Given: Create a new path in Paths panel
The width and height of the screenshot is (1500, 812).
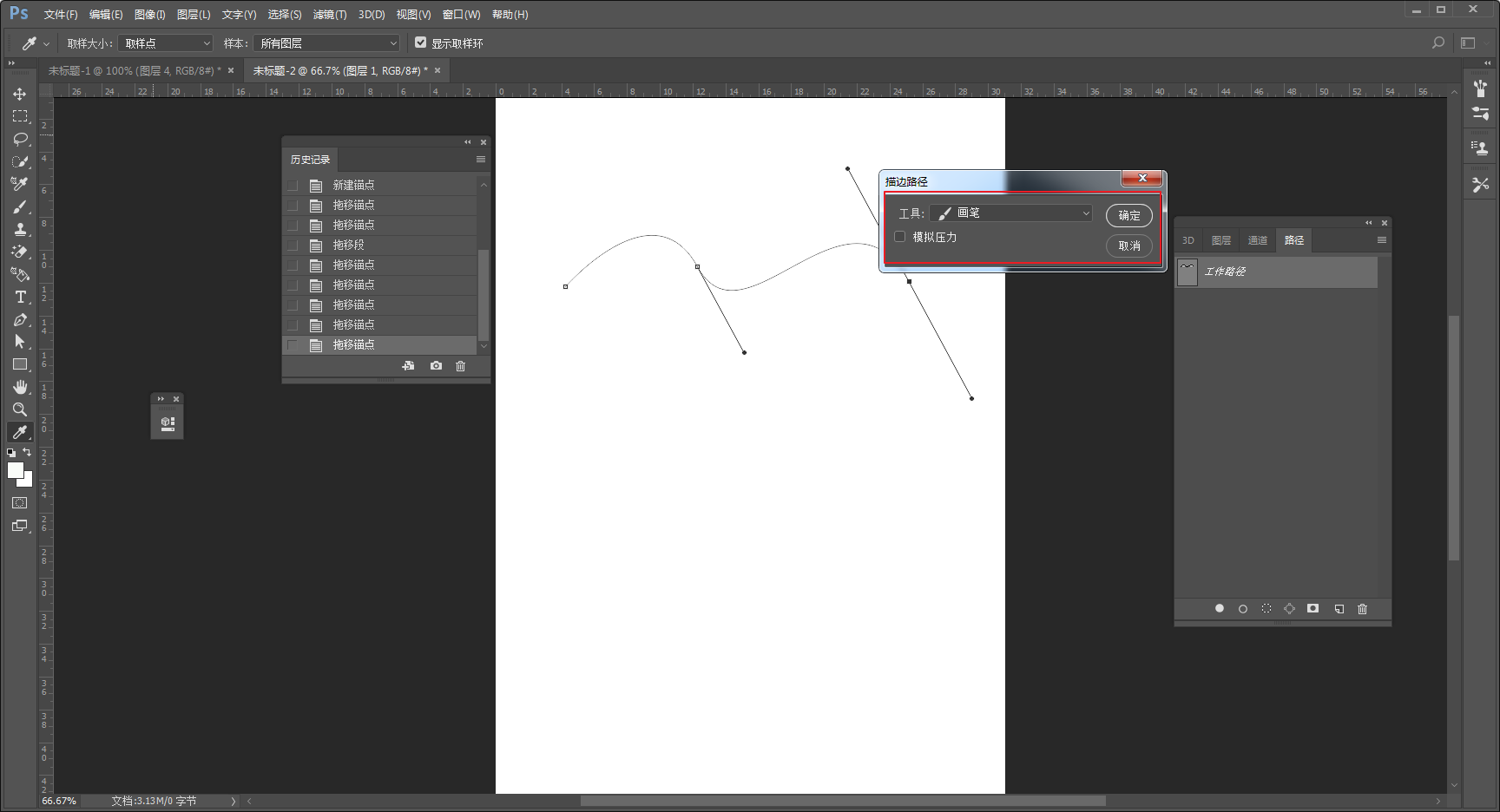Looking at the screenshot, I should click(1339, 609).
